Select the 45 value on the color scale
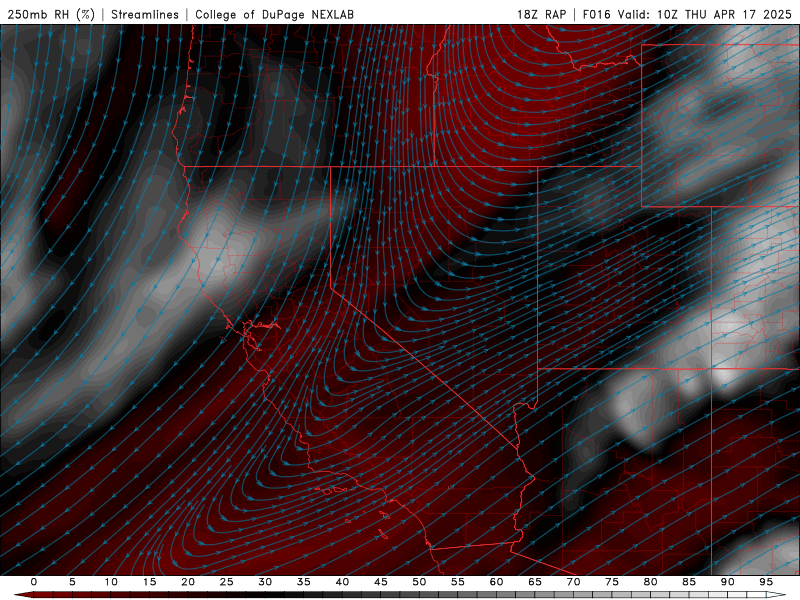 tap(381, 582)
